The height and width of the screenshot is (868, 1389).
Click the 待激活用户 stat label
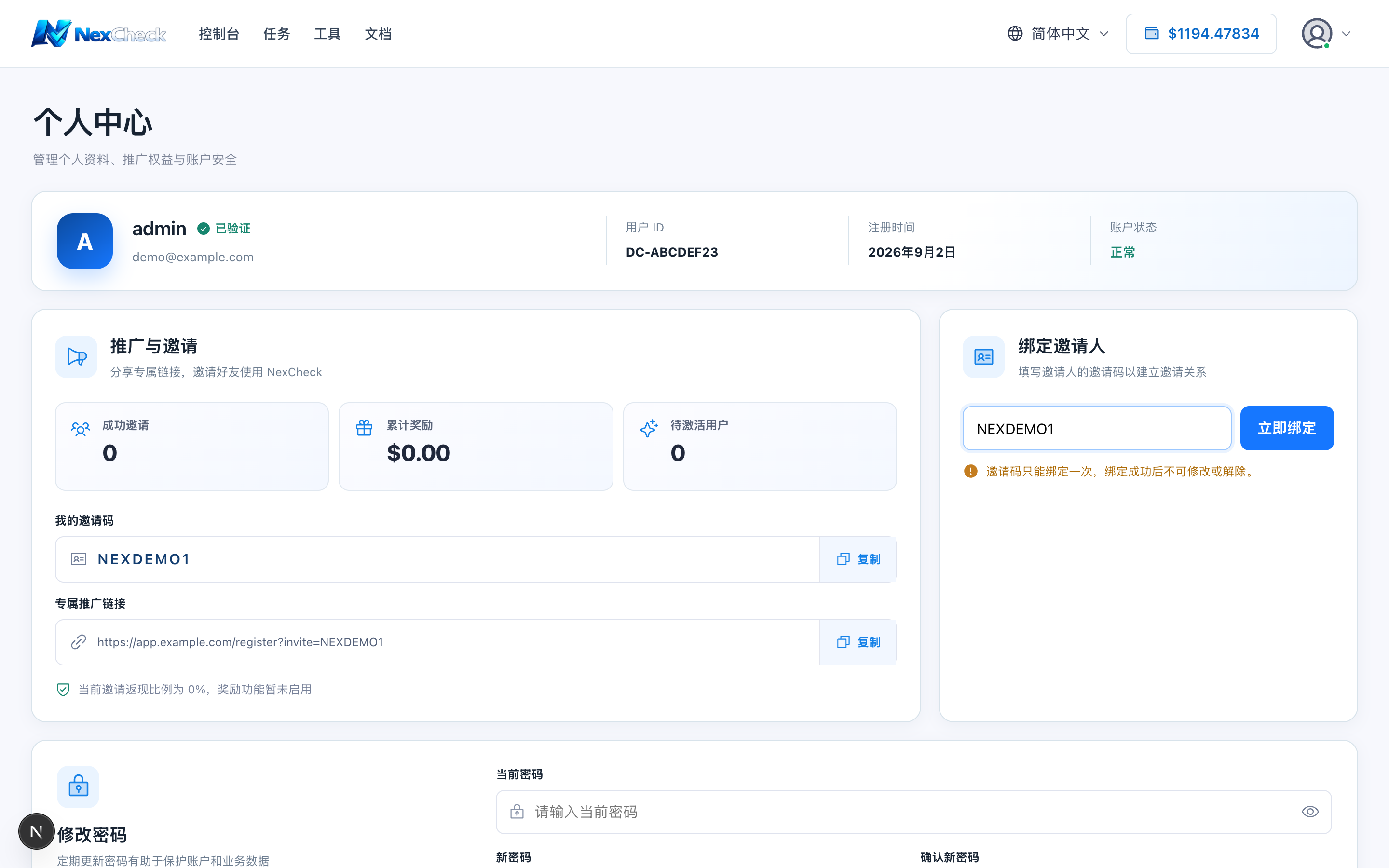[699, 425]
